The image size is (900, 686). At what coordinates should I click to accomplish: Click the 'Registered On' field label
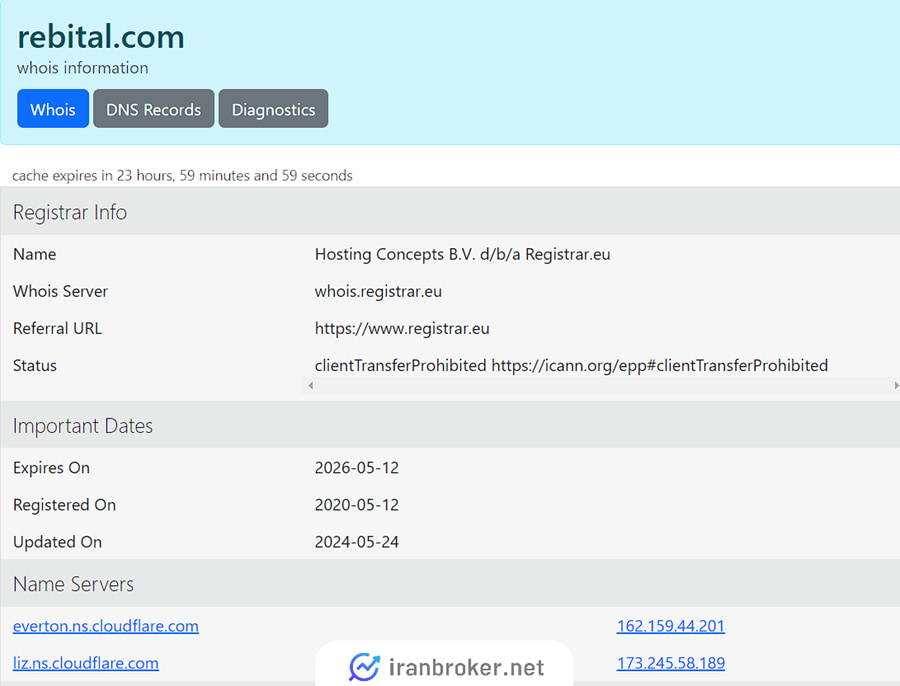click(x=64, y=505)
